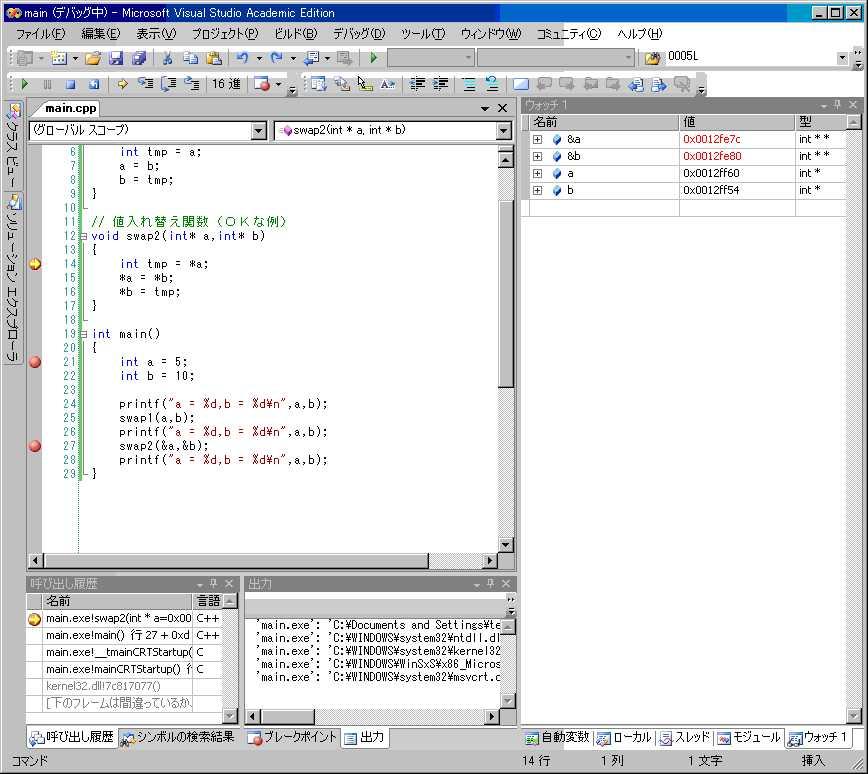The height and width of the screenshot is (774, 868).
Task: Switch to the シンボルの検索結果 tab
Action: point(178,737)
